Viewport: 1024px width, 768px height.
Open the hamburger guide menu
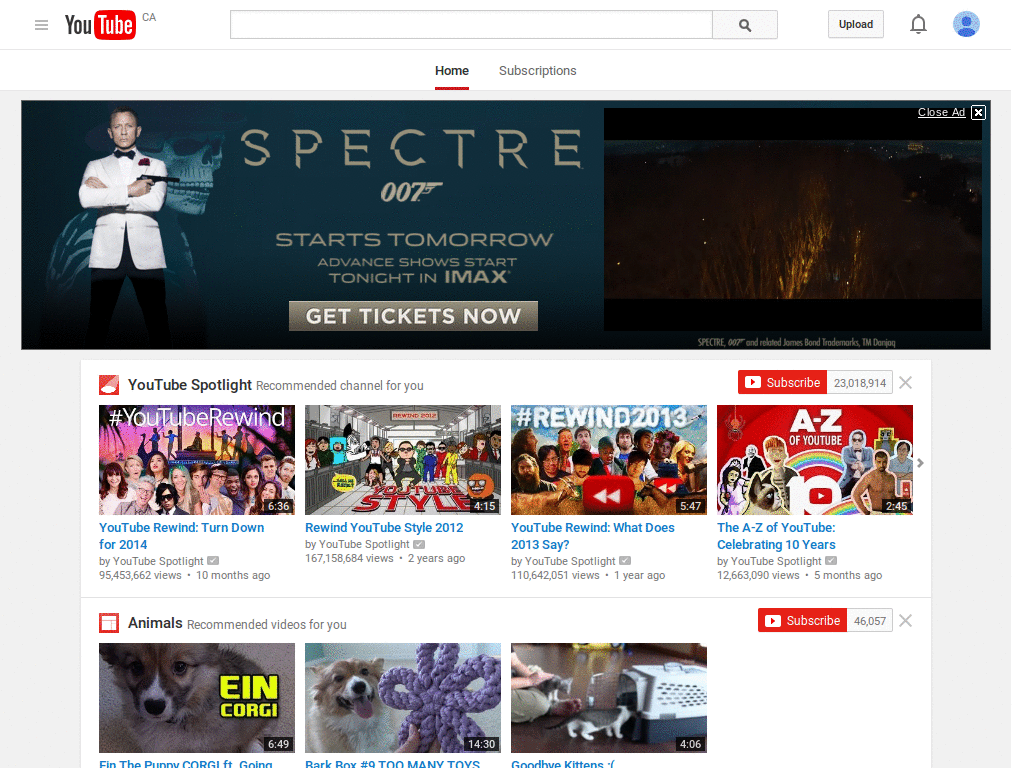[41, 25]
